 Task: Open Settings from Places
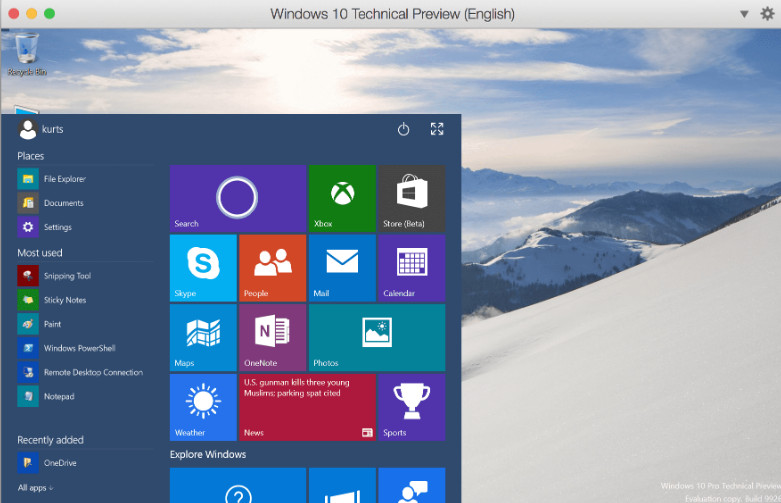click(85, 227)
